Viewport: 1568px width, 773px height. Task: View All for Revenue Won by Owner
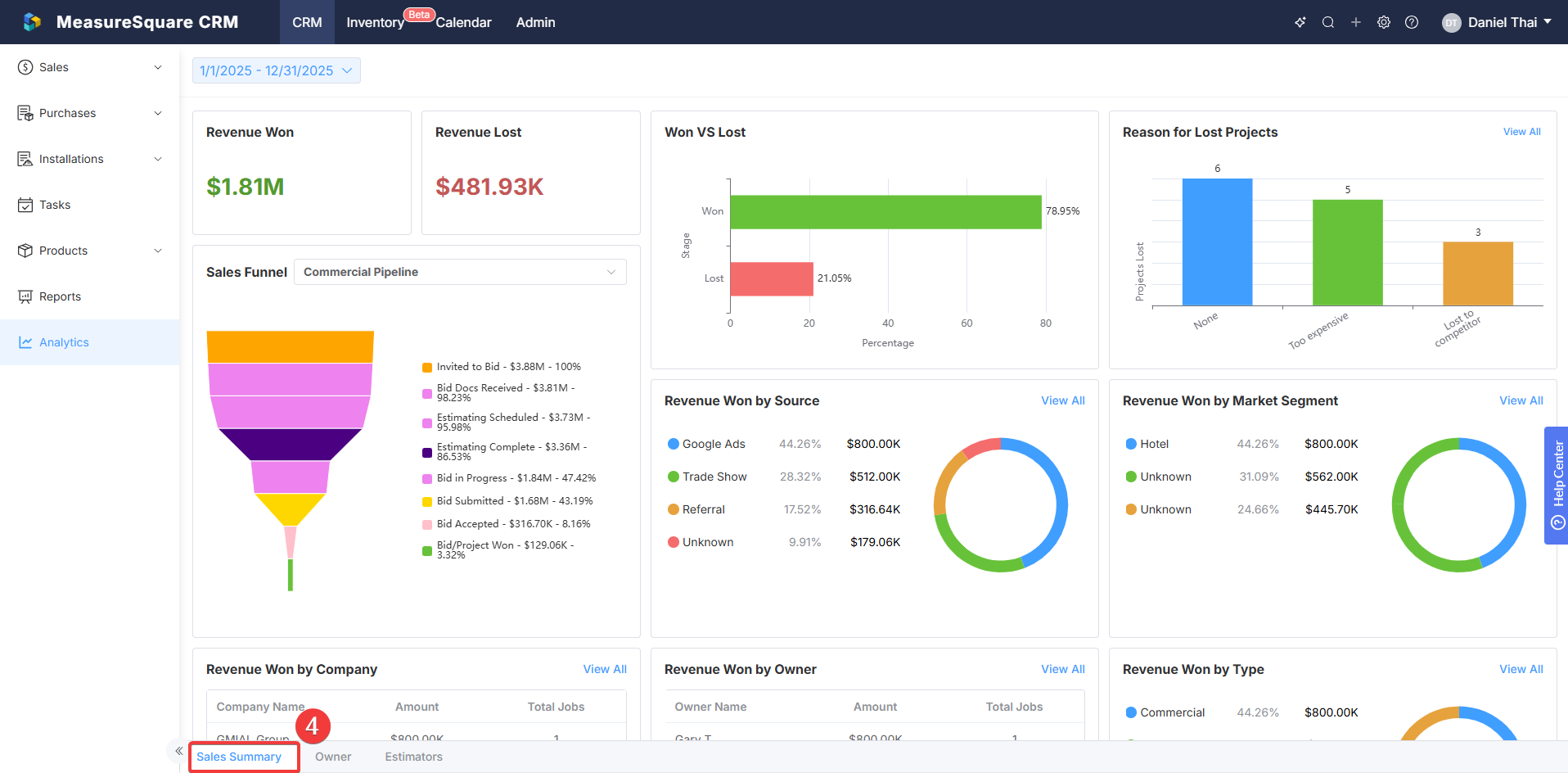coord(1062,669)
